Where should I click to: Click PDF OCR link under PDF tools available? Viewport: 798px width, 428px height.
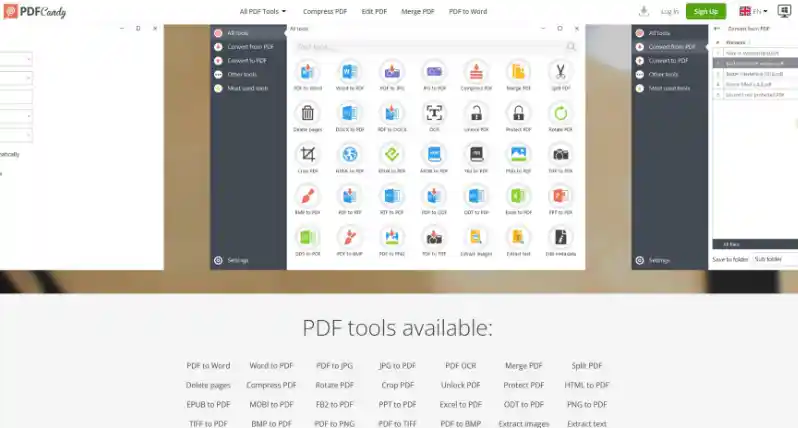coord(461,365)
